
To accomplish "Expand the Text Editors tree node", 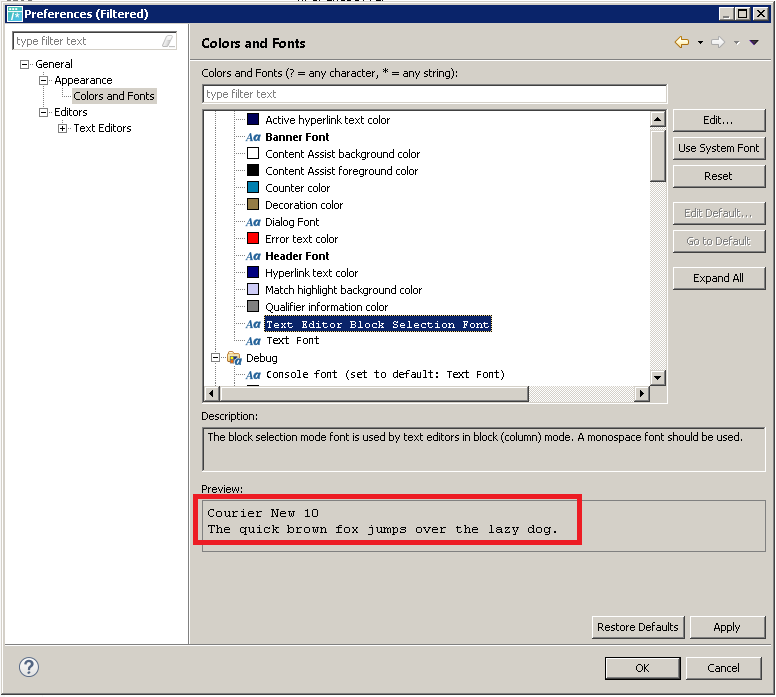I will tap(62, 129).
